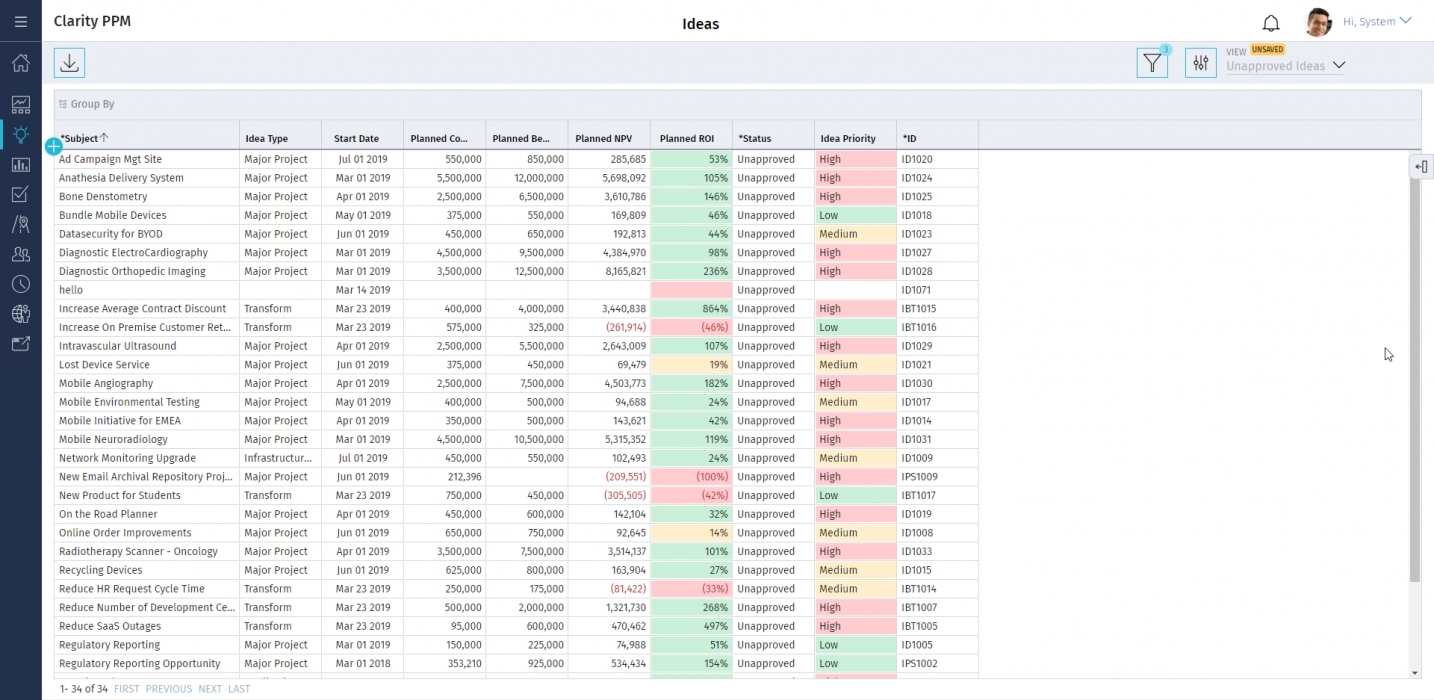The height and width of the screenshot is (700, 1434).
Task: Click the export download icon
Action: click(x=69, y=63)
